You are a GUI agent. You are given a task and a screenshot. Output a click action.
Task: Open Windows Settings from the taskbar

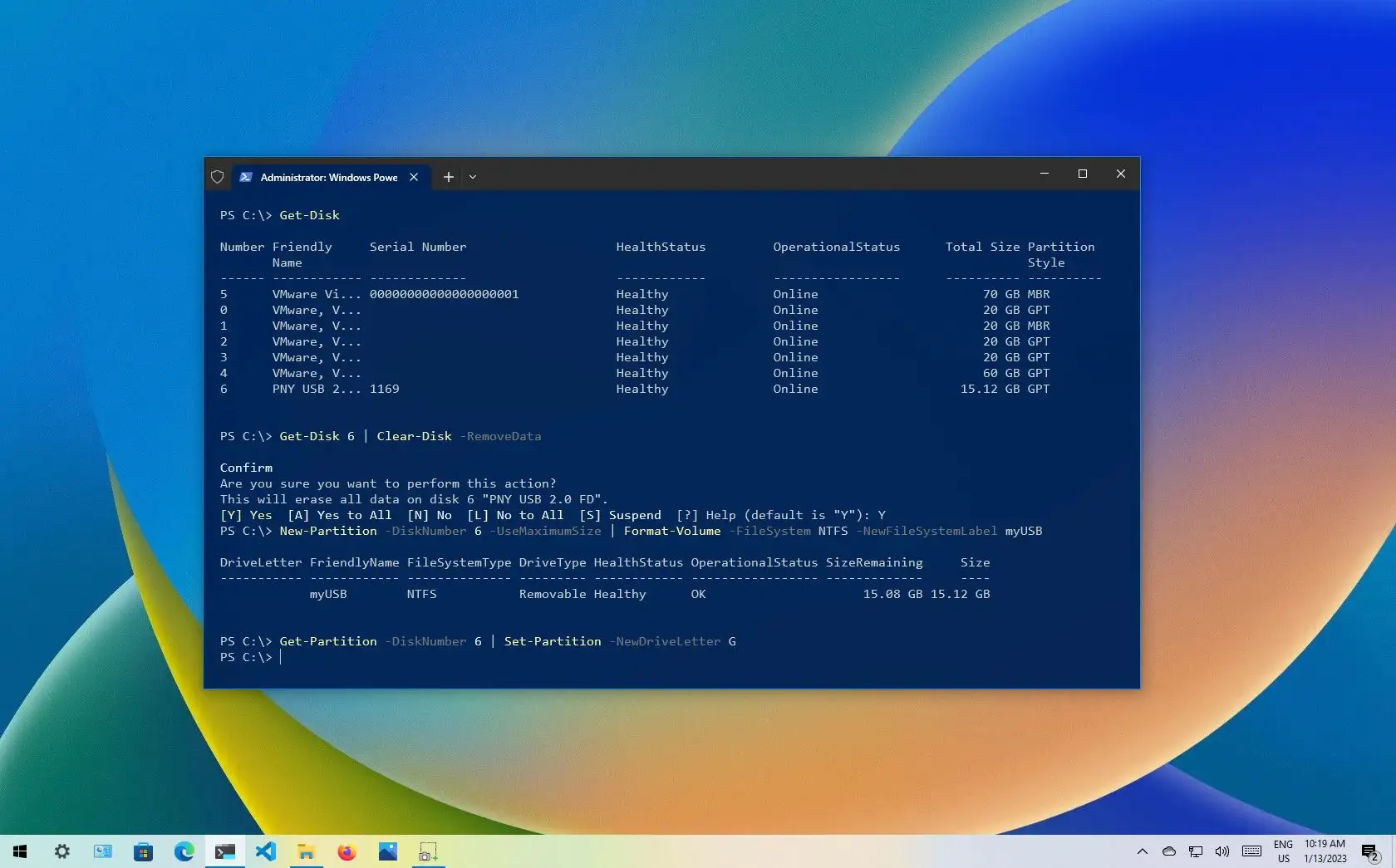coord(62,852)
